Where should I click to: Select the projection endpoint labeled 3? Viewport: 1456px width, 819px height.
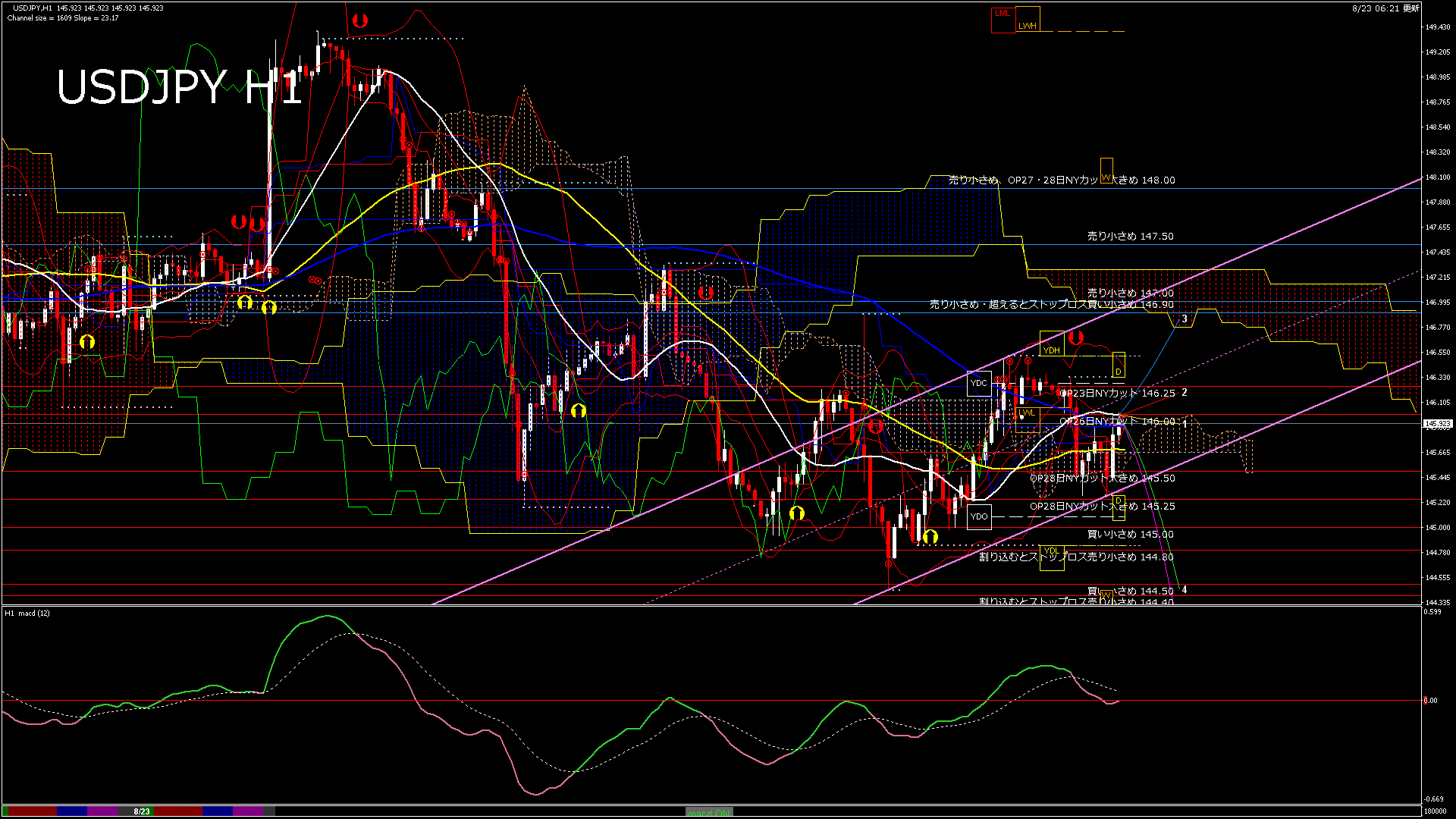click(x=1185, y=319)
